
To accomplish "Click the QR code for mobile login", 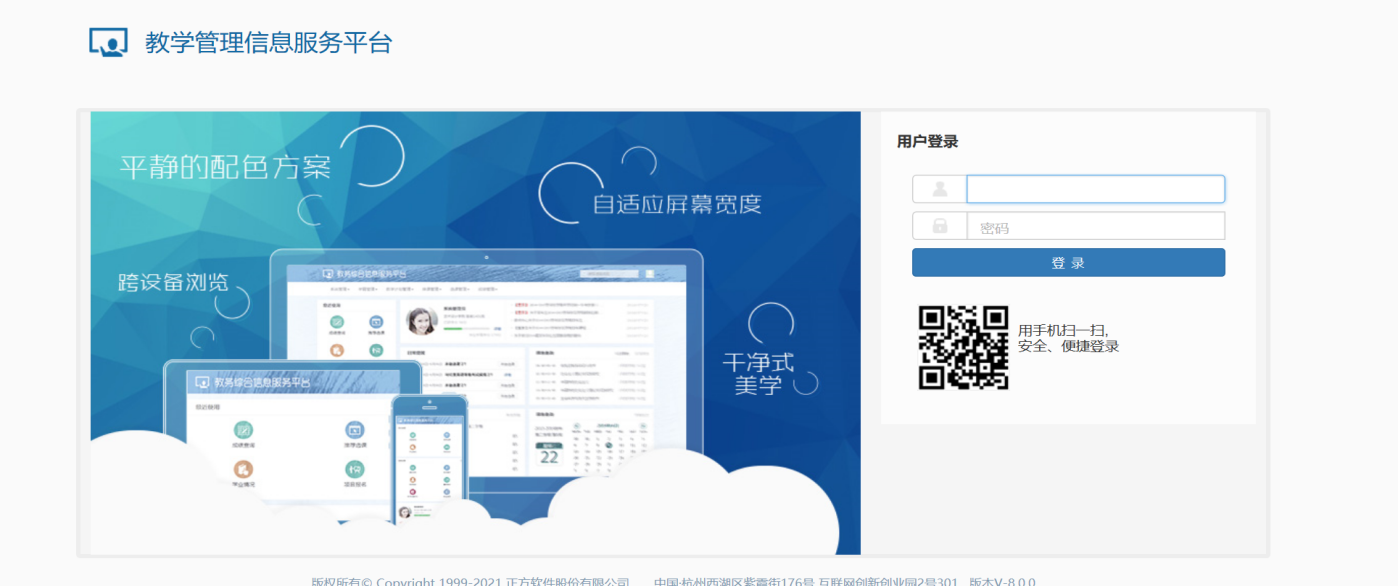I will (963, 347).
